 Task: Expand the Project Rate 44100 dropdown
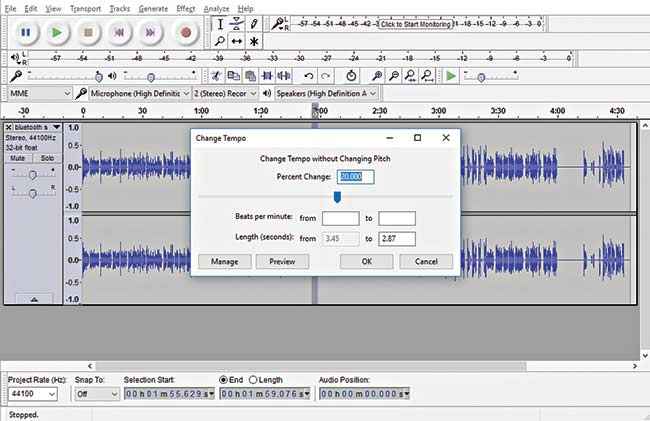33,394
